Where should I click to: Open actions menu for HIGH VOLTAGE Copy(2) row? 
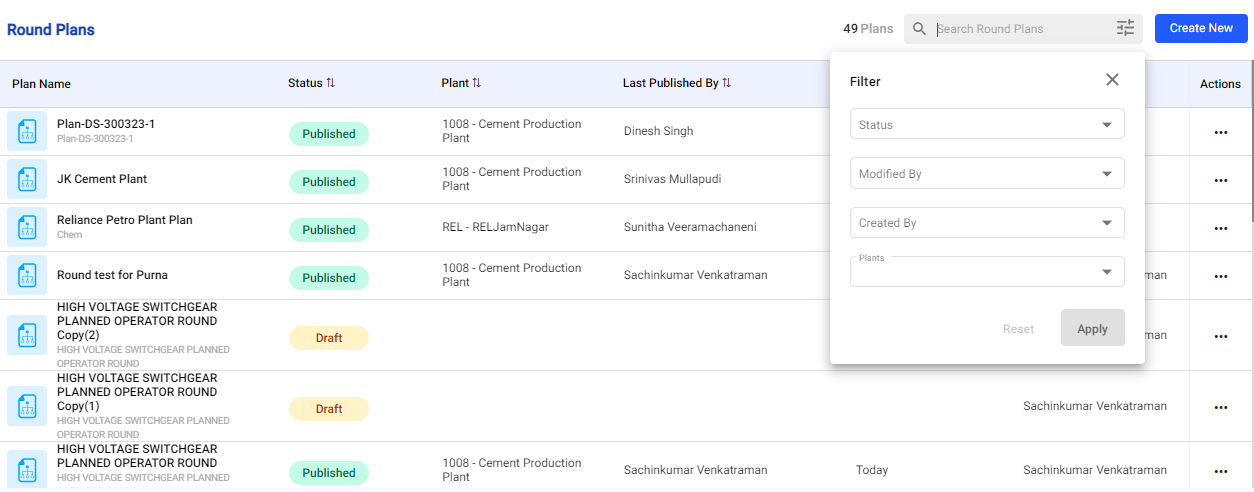1220,337
